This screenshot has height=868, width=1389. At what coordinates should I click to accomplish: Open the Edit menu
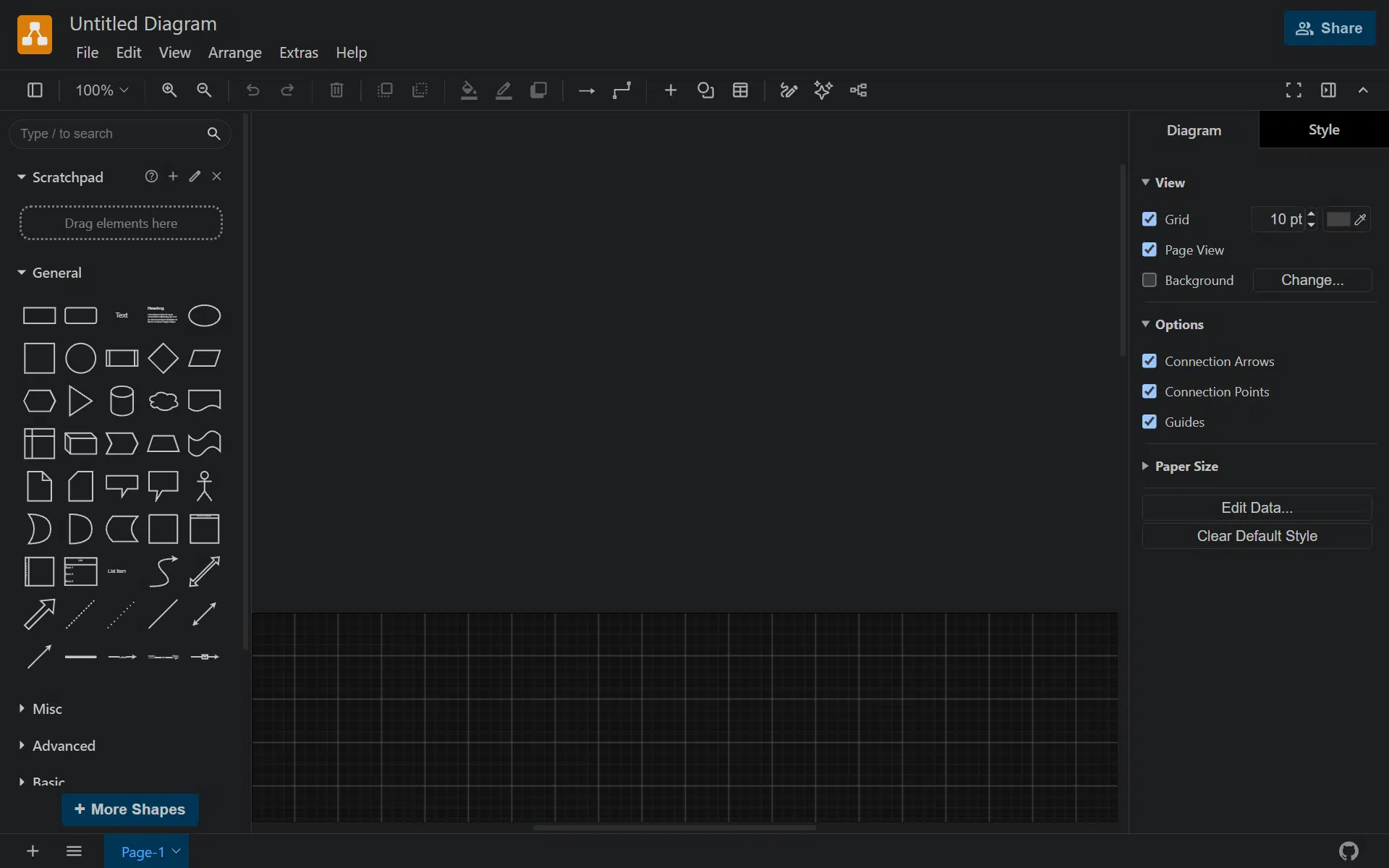(129, 53)
